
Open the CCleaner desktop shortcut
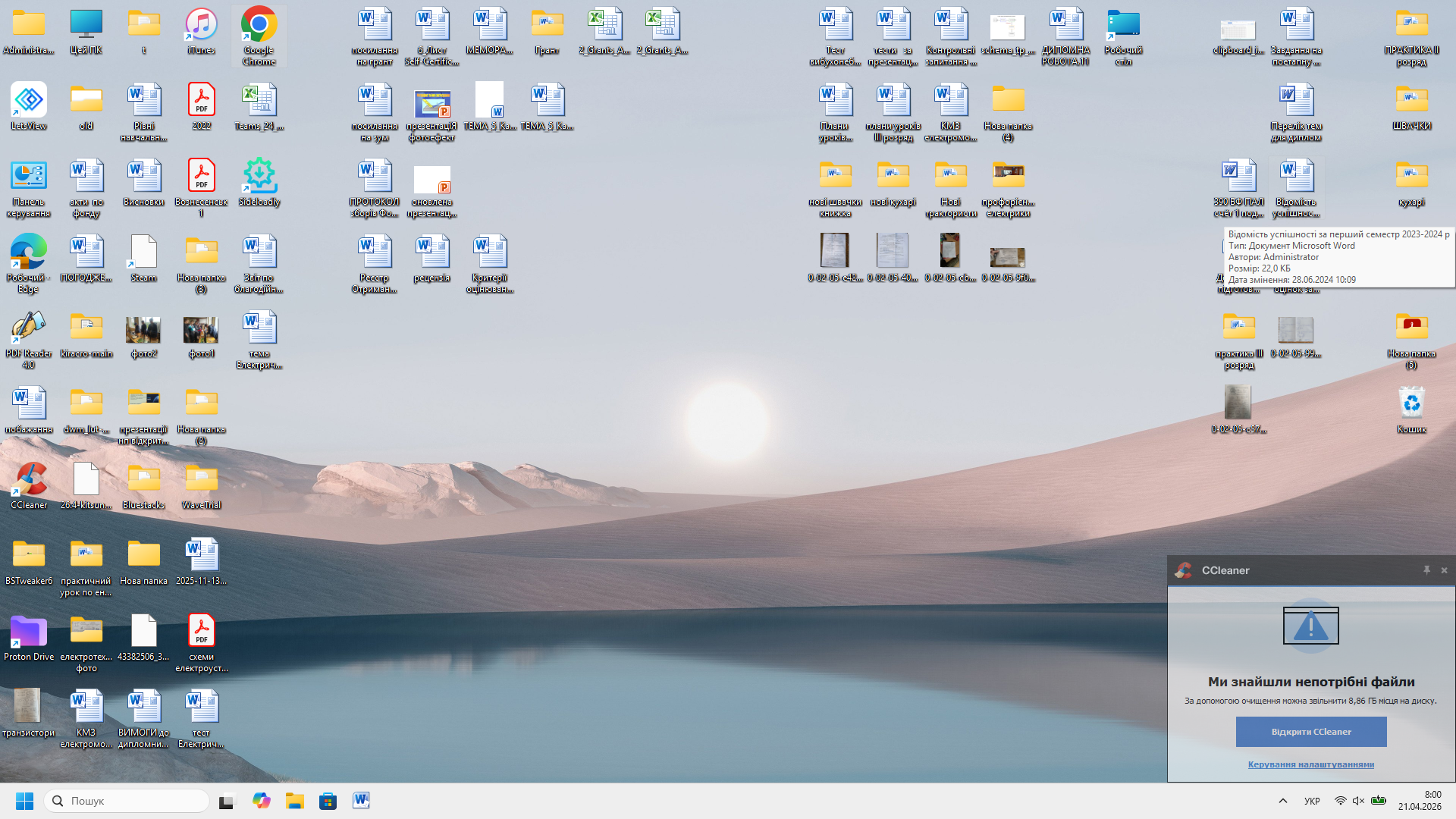(29, 485)
